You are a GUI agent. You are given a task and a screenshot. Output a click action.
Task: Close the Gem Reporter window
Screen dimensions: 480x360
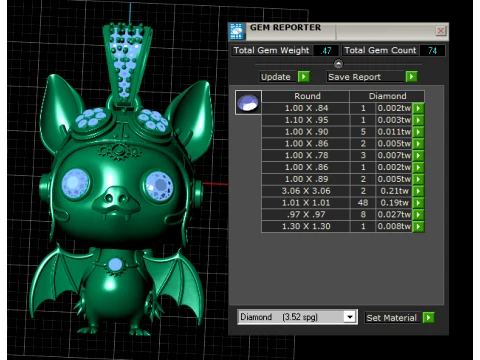point(441,31)
